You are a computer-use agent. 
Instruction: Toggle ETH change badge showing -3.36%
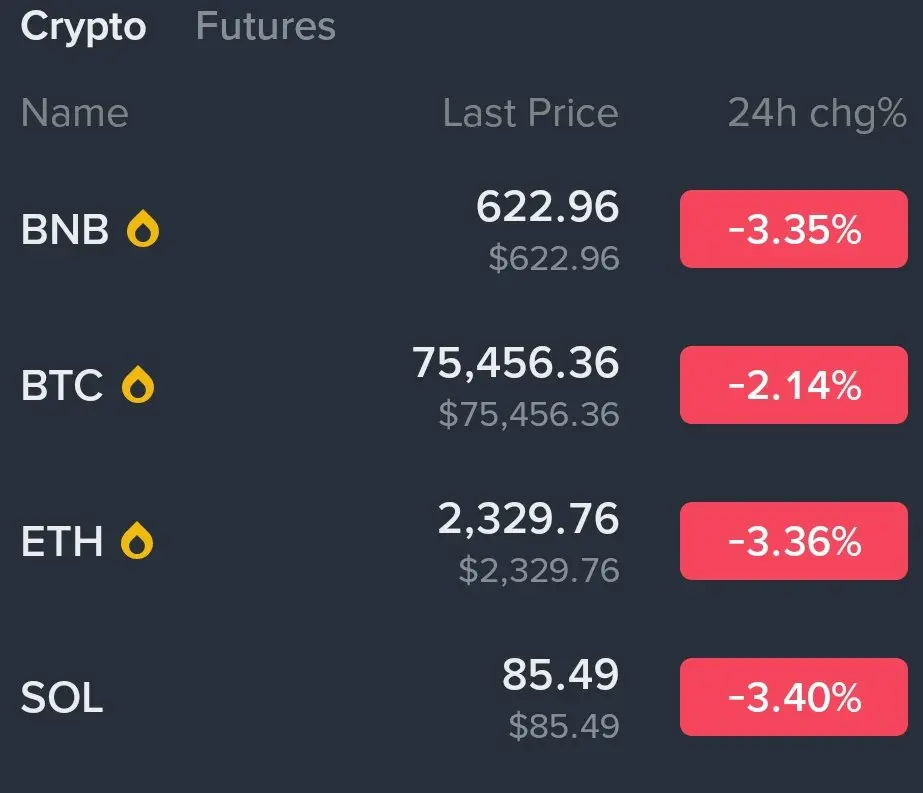793,541
